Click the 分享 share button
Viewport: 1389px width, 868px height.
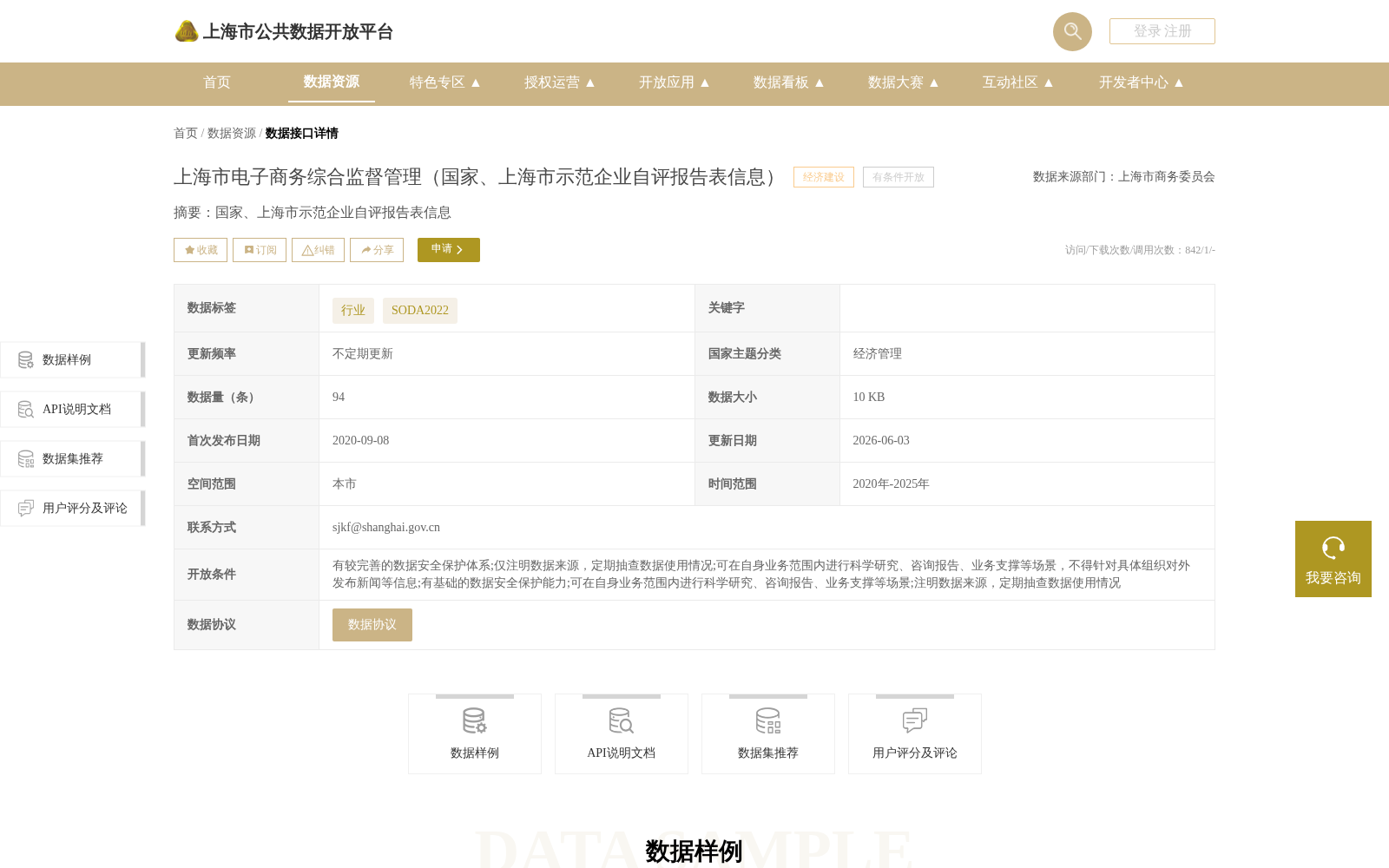pos(377,250)
